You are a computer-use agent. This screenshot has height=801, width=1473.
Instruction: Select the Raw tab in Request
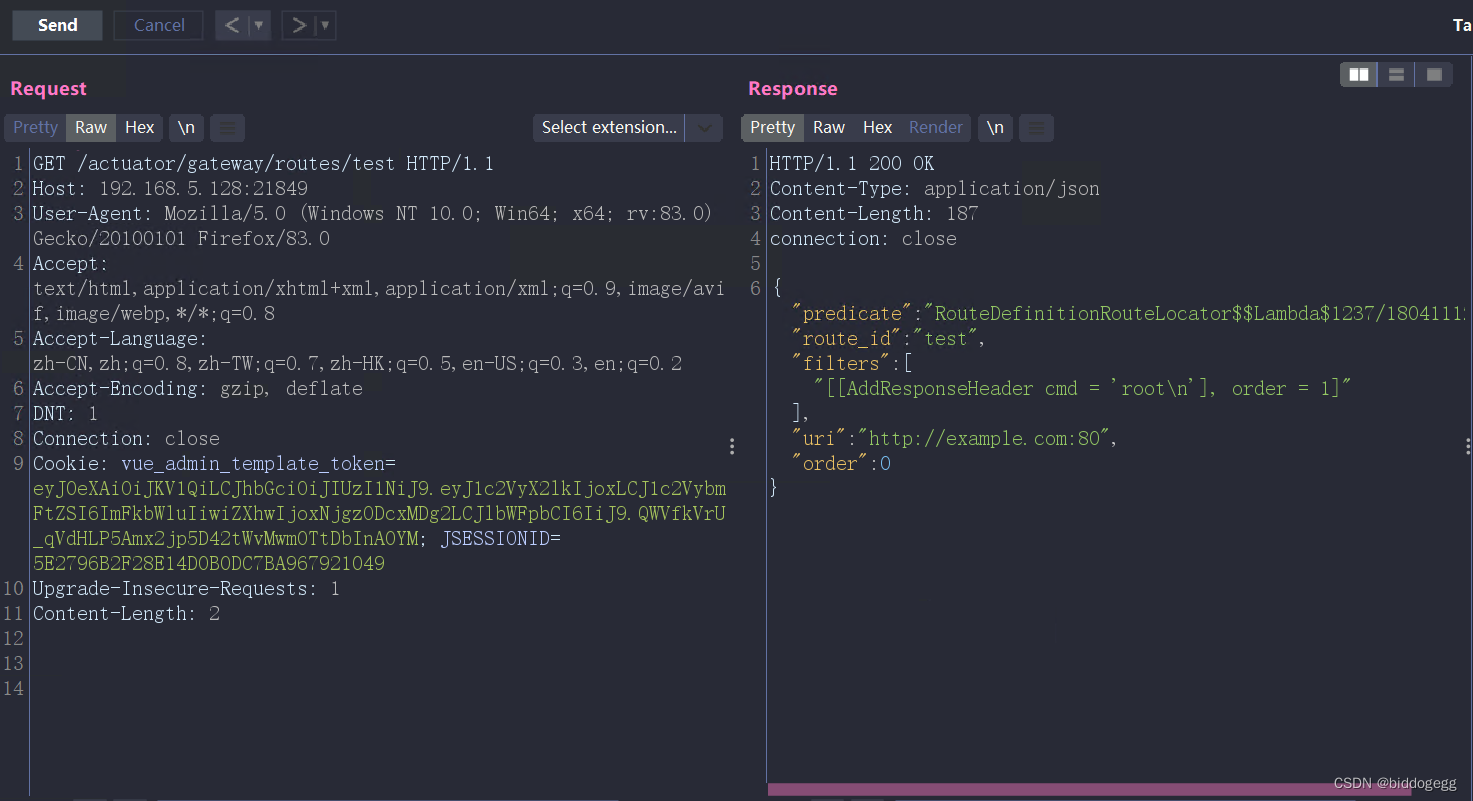coord(91,127)
